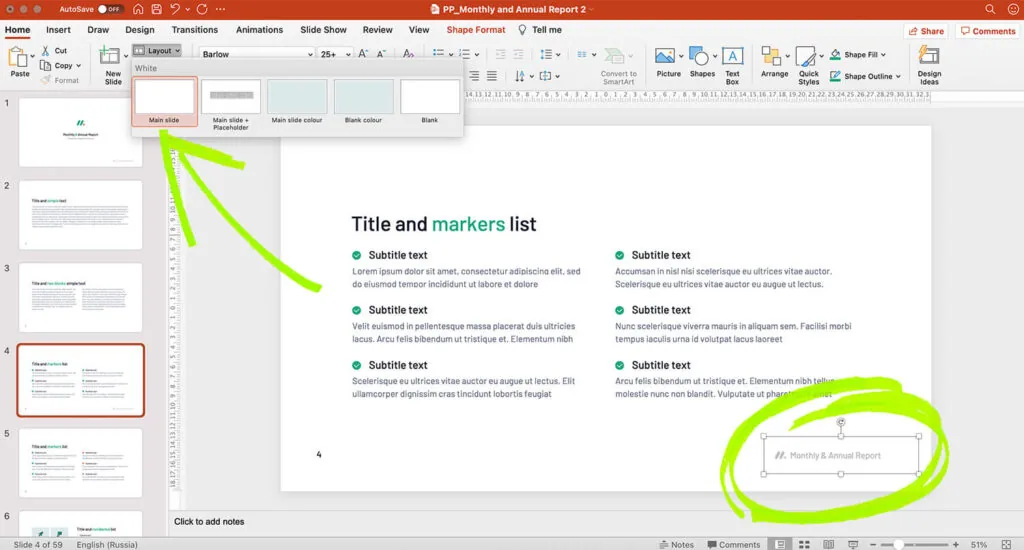The width and height of the screenshot is (1024, 550).
Task: Expand the Paste options arrow
Action: [33, 57]
